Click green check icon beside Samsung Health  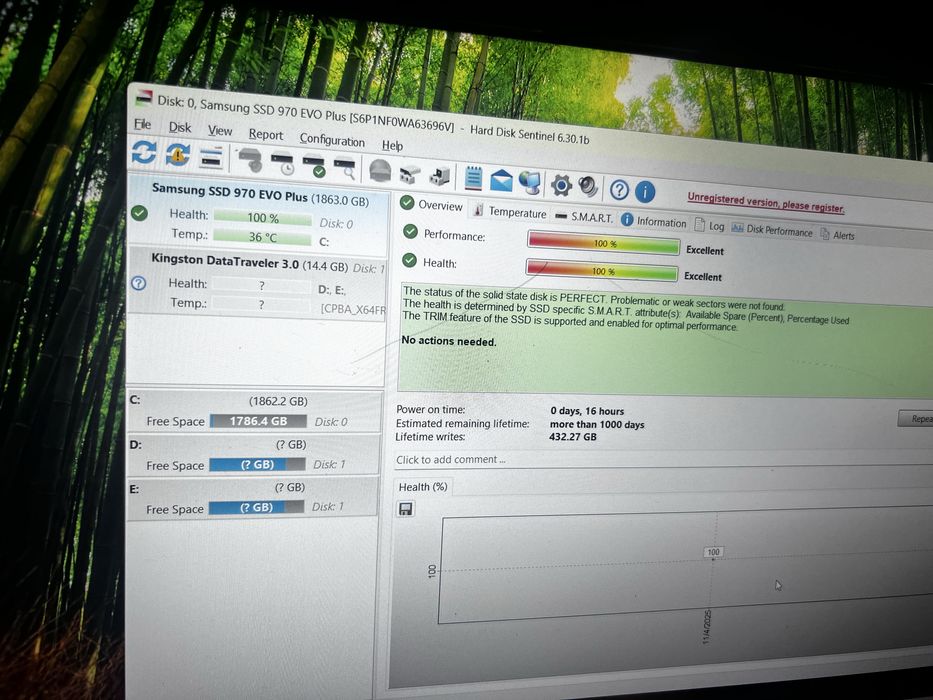coord(139,212)
